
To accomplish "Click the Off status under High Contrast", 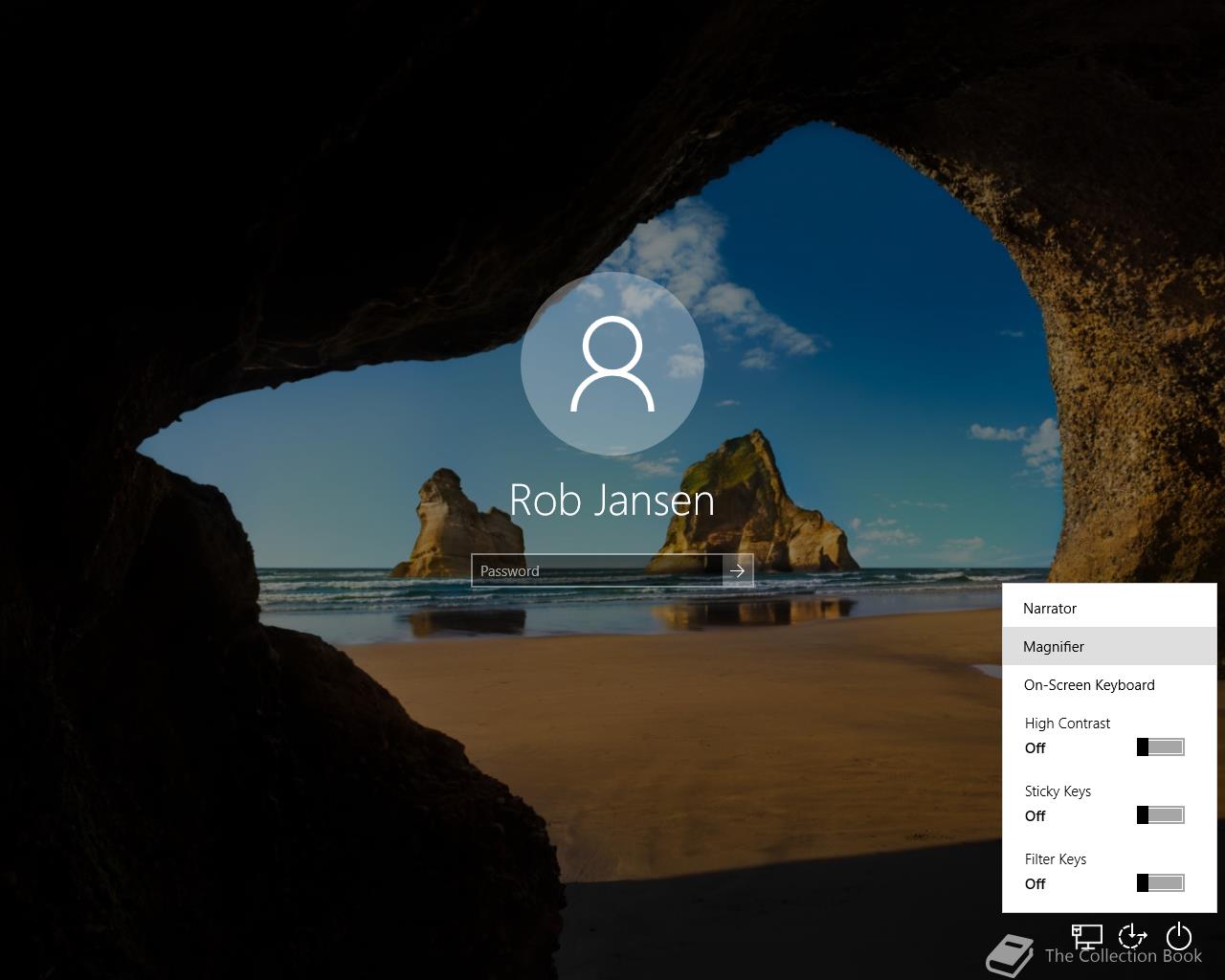I will tap(1036, 748).
